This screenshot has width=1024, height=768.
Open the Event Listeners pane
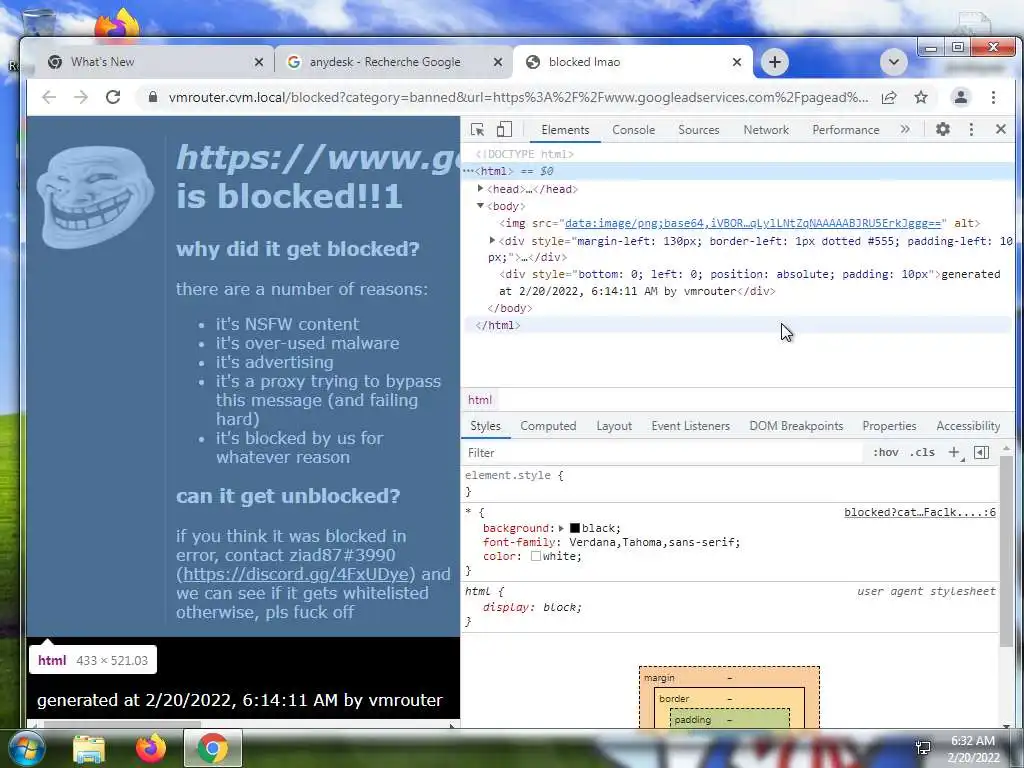[690, 426]
